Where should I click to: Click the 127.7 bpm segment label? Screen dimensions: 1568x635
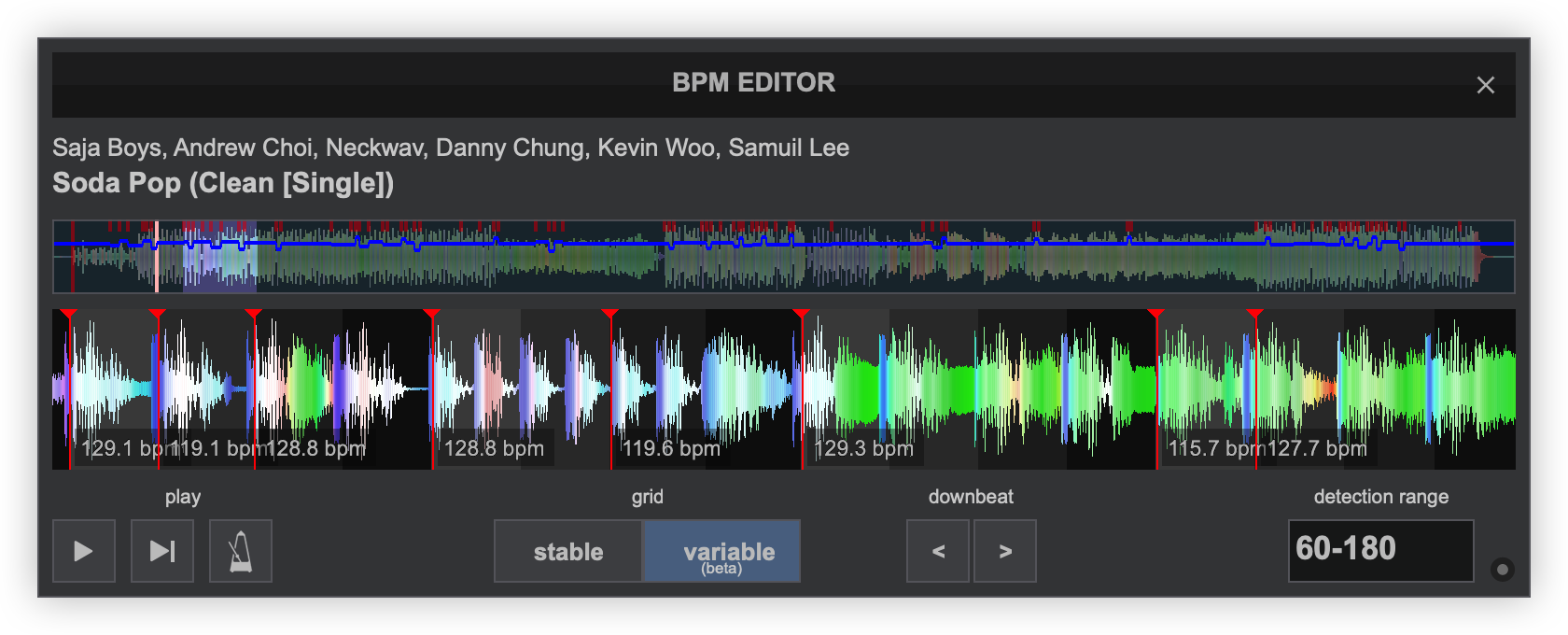click(1317, 448)
